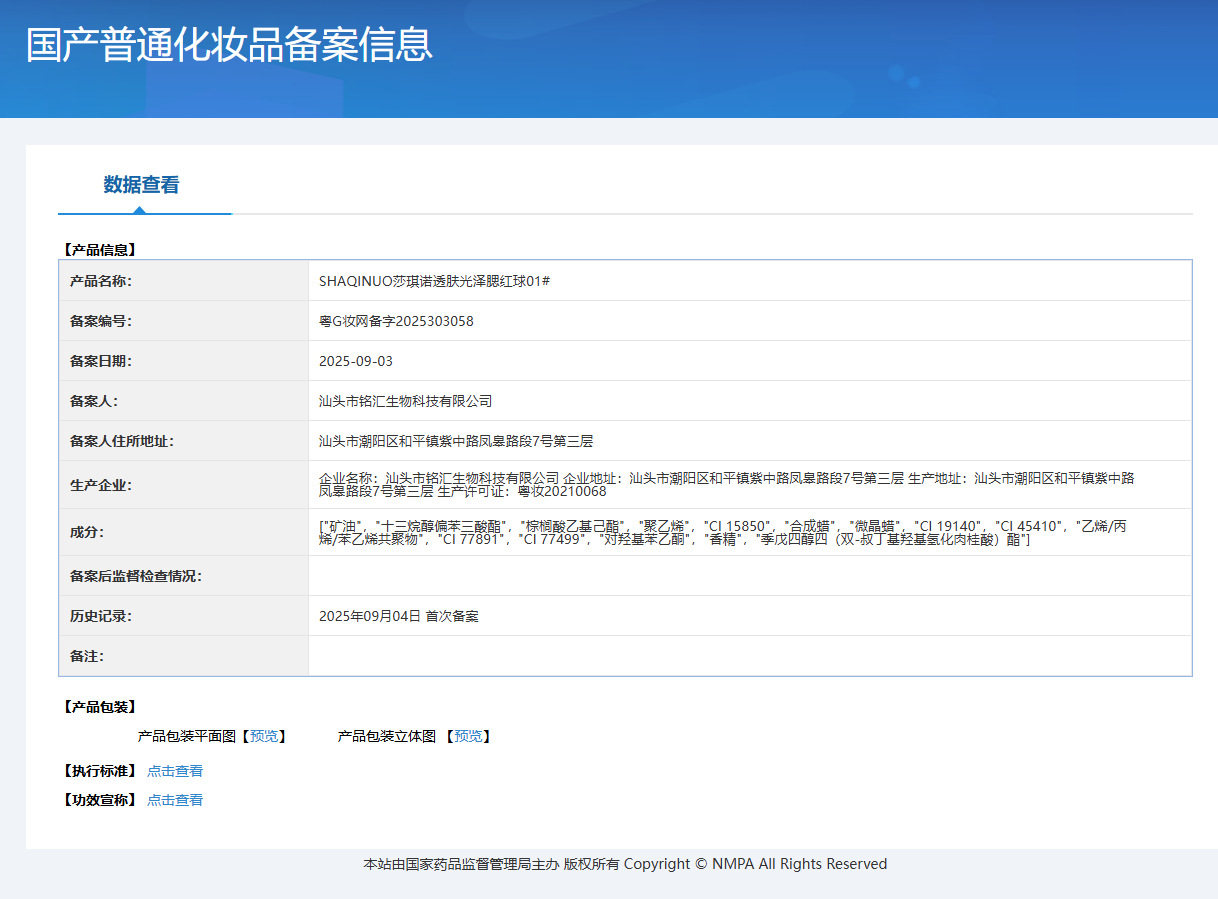Click the 产品信息 section heading

point(100,250)
